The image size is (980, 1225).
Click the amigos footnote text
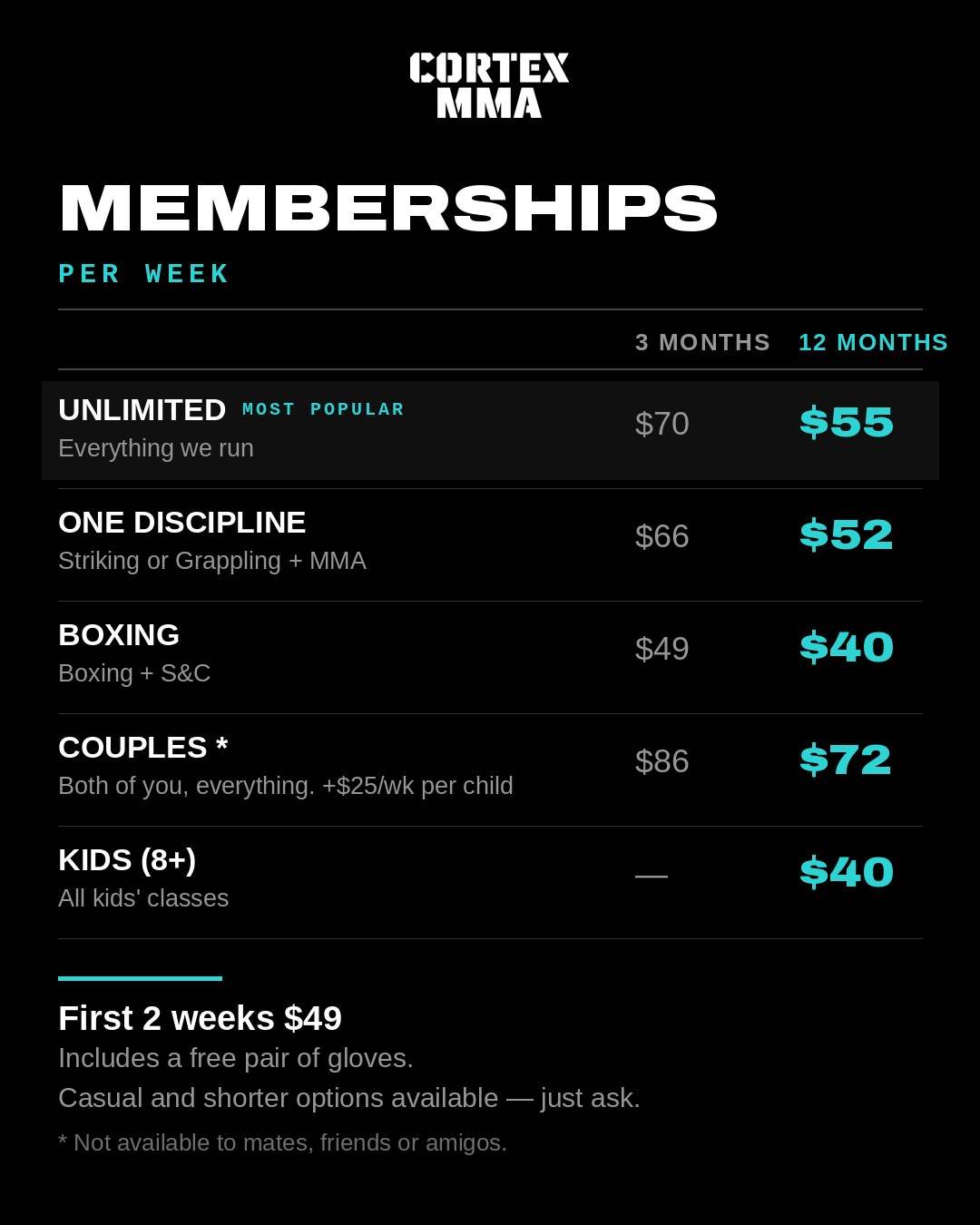click(x=282, y=1142)
